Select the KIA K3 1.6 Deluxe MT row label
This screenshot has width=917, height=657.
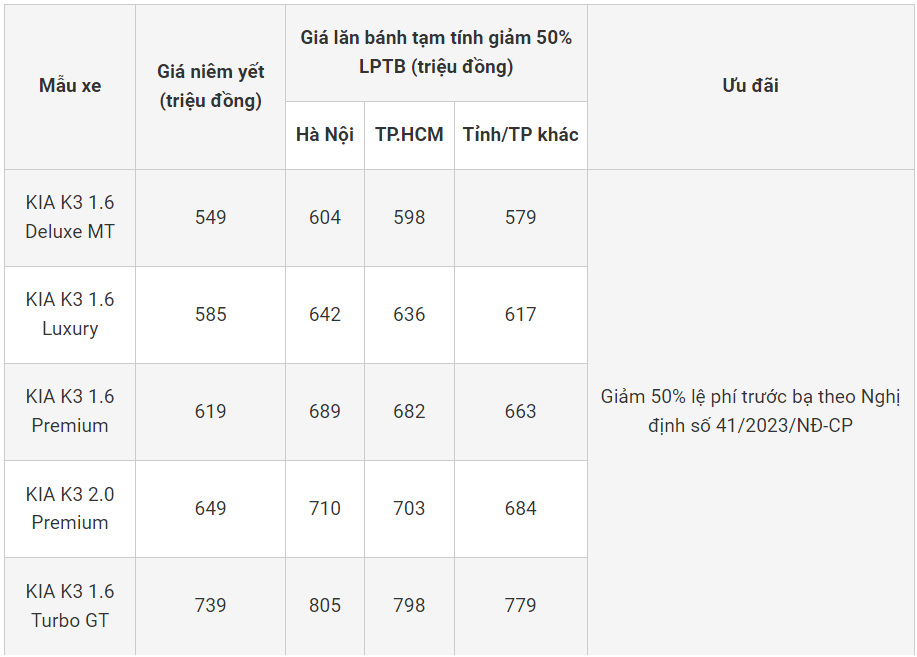[x=70, y=217]
